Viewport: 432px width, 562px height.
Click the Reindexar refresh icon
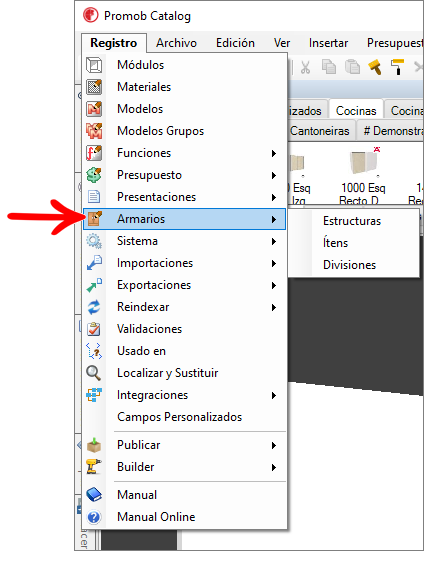94,307
